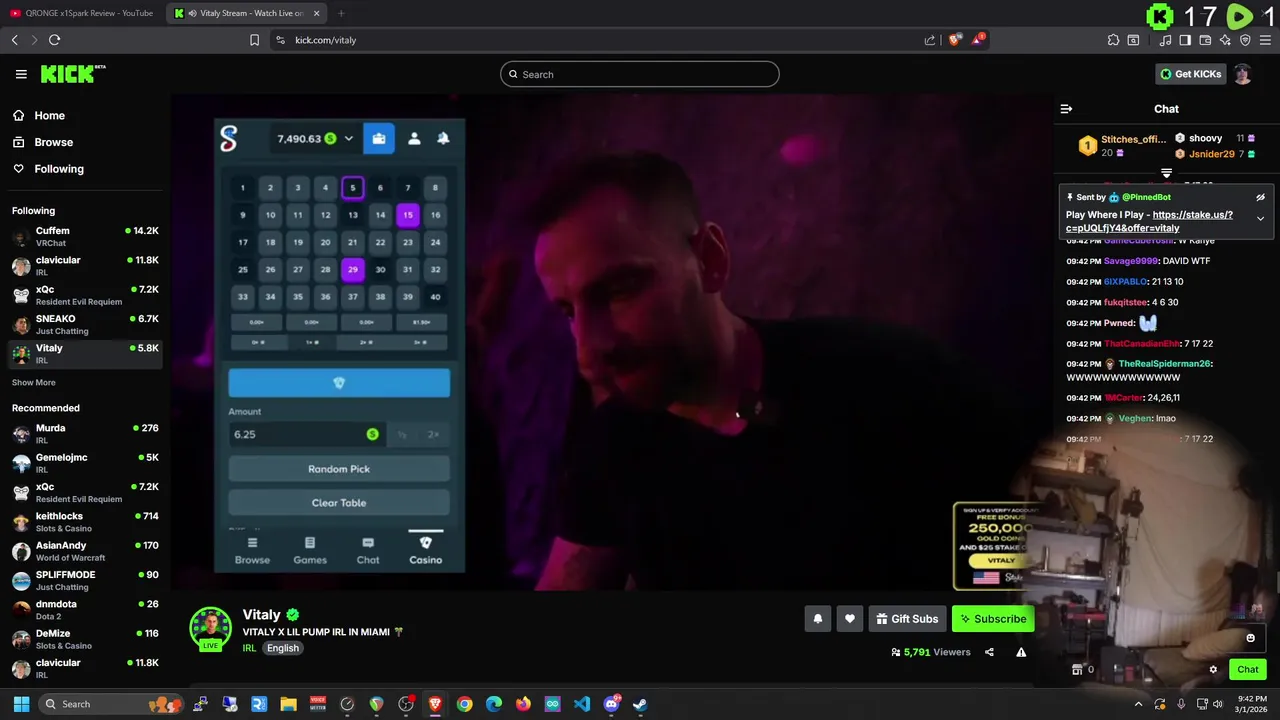This screenshot has width=1280, height=720.
Task: Show hidden tray icons chevron
Action: (x=1138, y=704)
